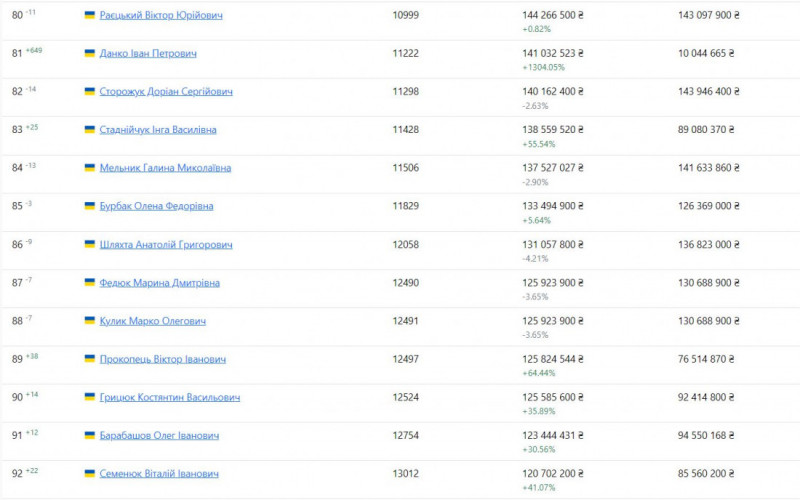This screenshot has height=500, width=800.
Task: Click the Ukraine flag beside Рацький Віктор Юрійович
Action: (x=90, y=16)
